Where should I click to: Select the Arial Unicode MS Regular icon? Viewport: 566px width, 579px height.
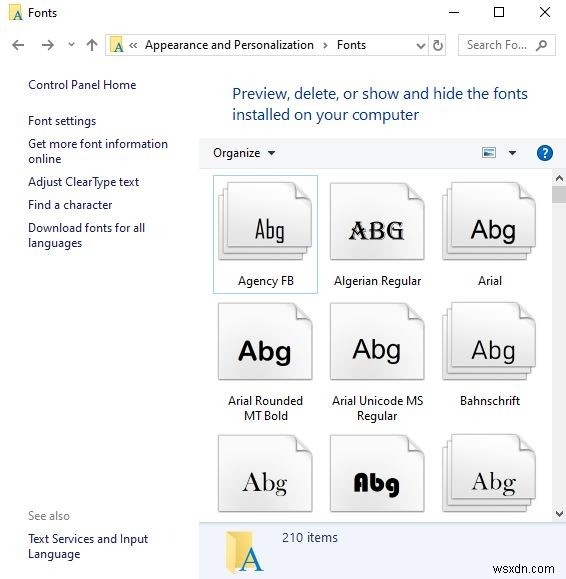[377, 342]
